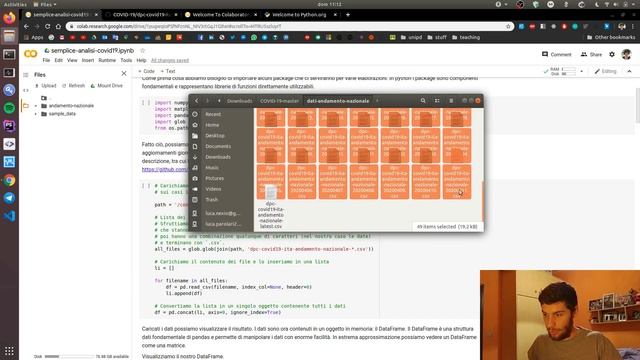Click the dati-andamento-nazionale path segment
The width and height of the screenshot is (640, 360).
pyautogui.click(x=338, y=101)
